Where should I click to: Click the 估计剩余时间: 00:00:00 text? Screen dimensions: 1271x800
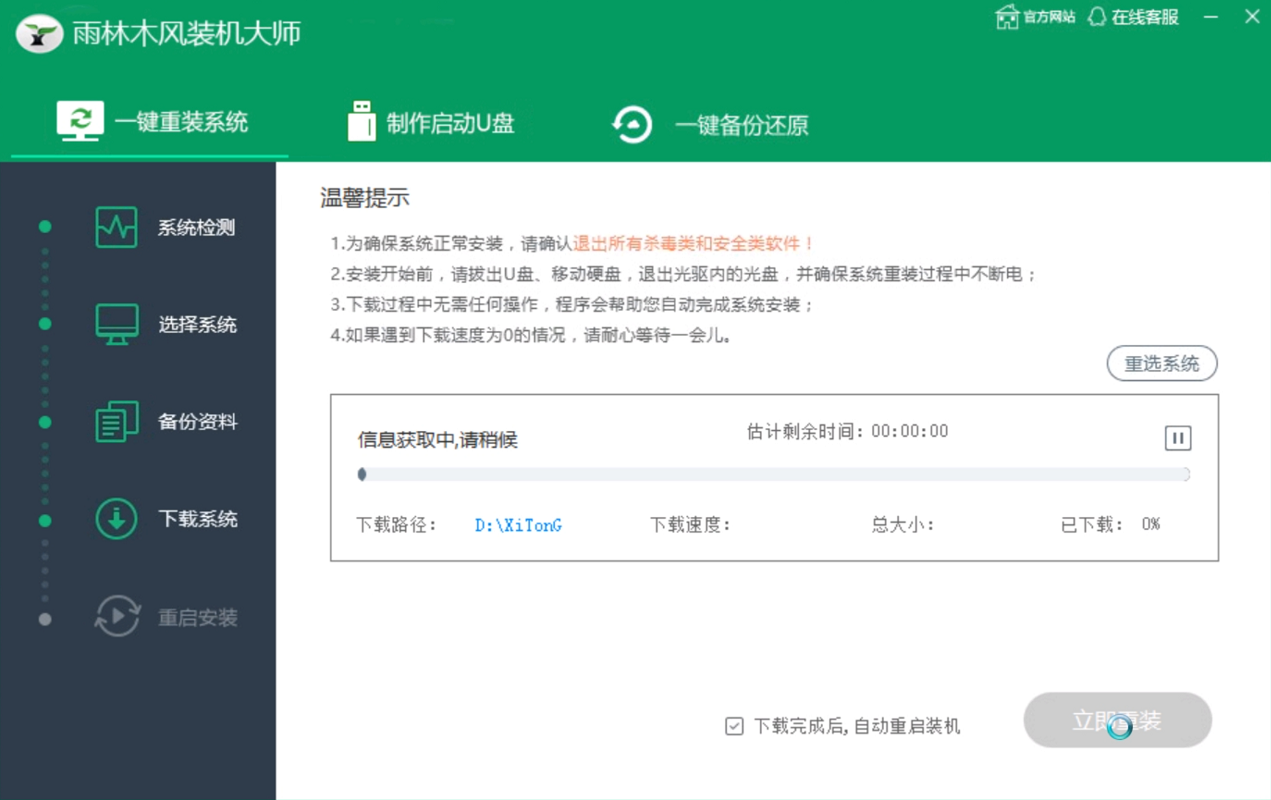click(847, 431)
